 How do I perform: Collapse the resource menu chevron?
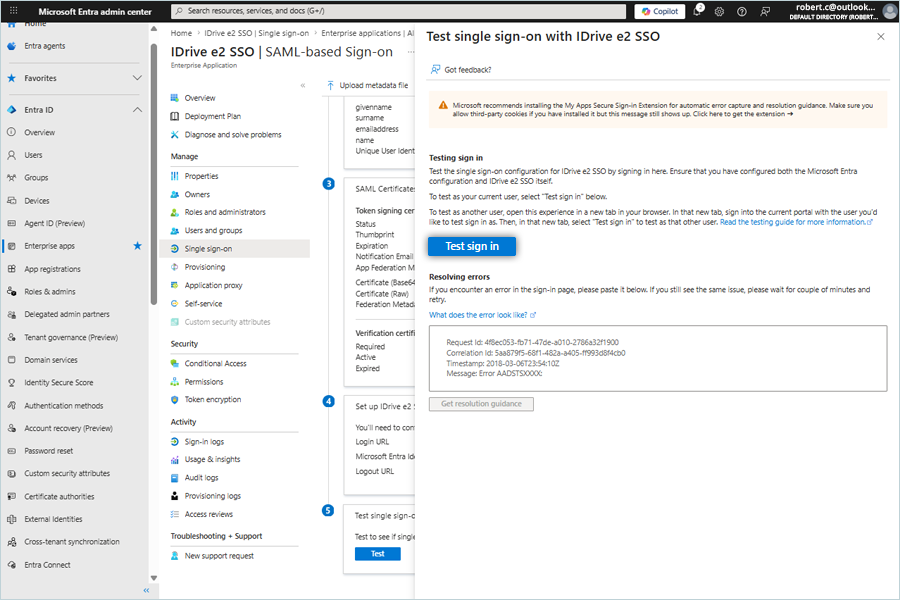pyautogui.click(x=303, y=86)
